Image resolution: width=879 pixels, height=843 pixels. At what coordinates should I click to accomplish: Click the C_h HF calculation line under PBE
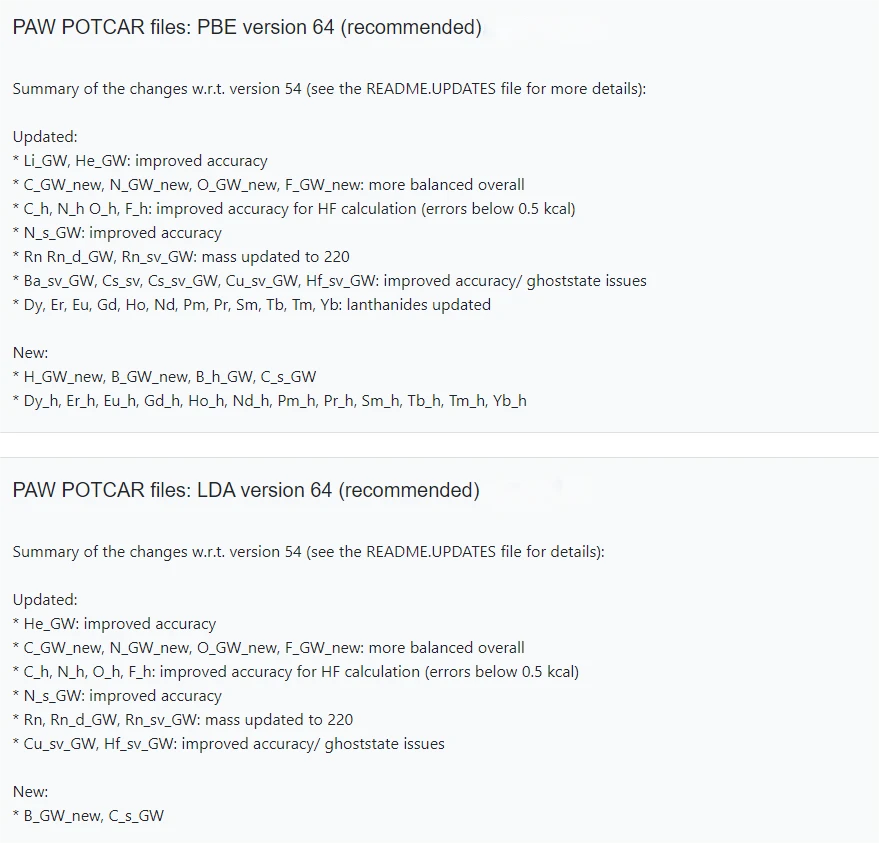coord(294,209)
